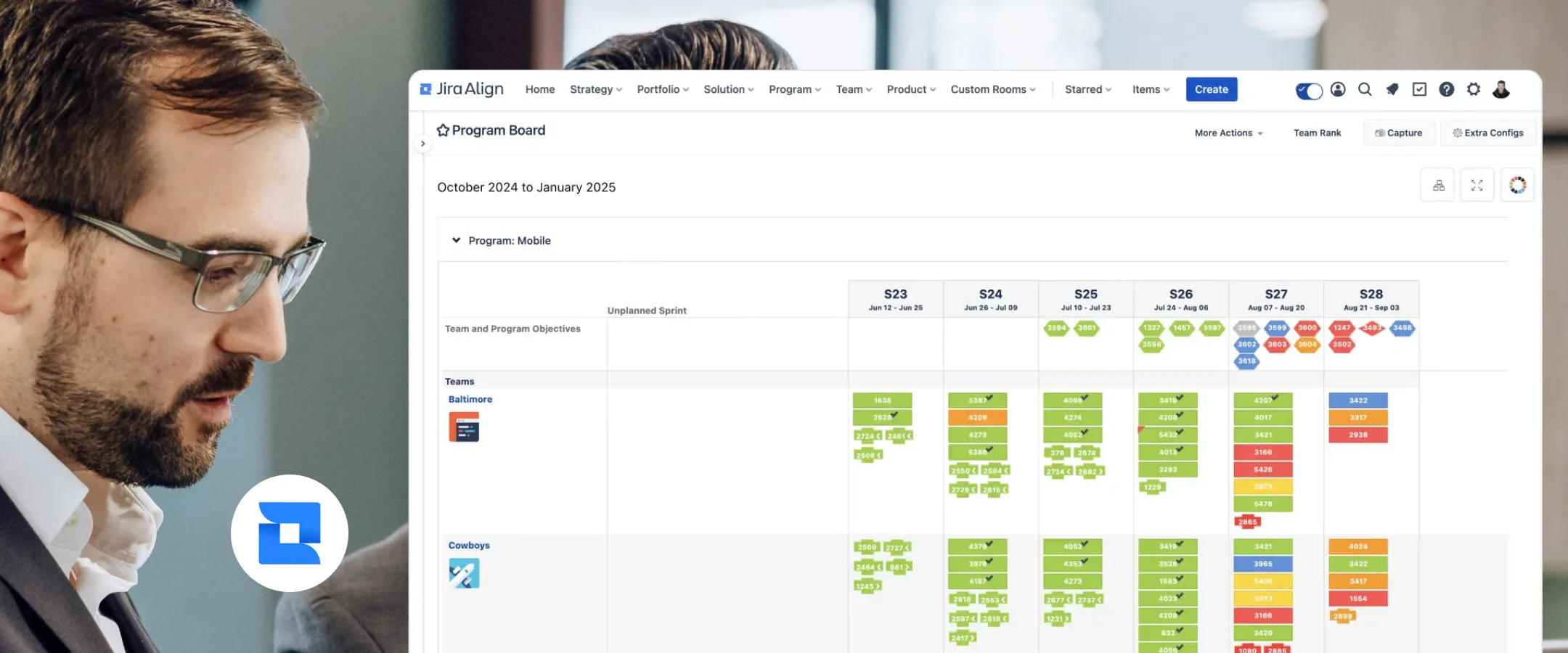Click the Jira Align logo
Image resolution: width=1568 pixels, height=653 pixels.
click(x=462, y=89)
